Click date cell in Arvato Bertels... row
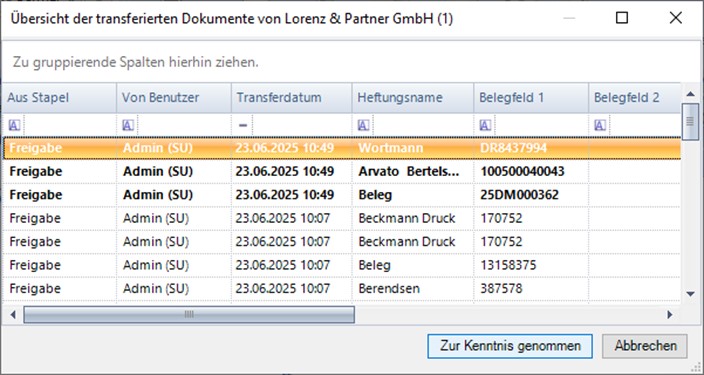Viewport: 704px width, 375px height. tap(291, 171)
